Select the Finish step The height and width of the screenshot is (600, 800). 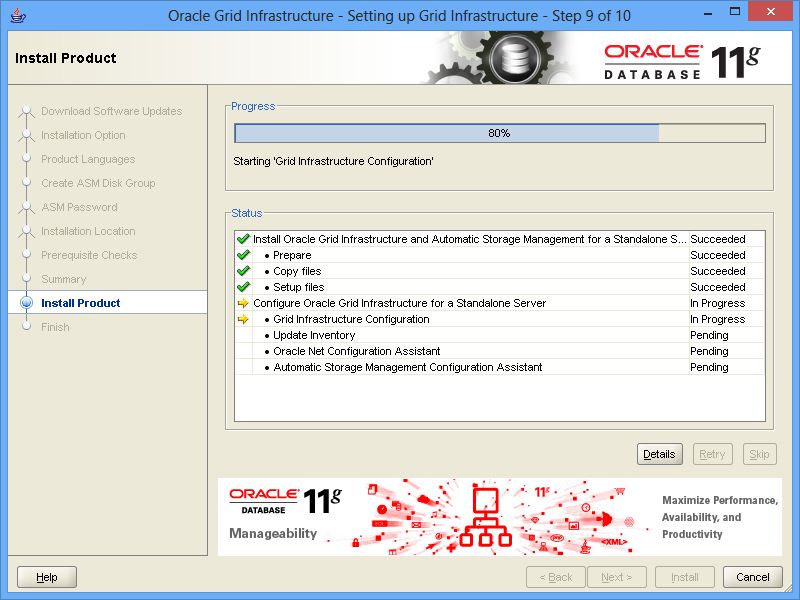[55, 327]
